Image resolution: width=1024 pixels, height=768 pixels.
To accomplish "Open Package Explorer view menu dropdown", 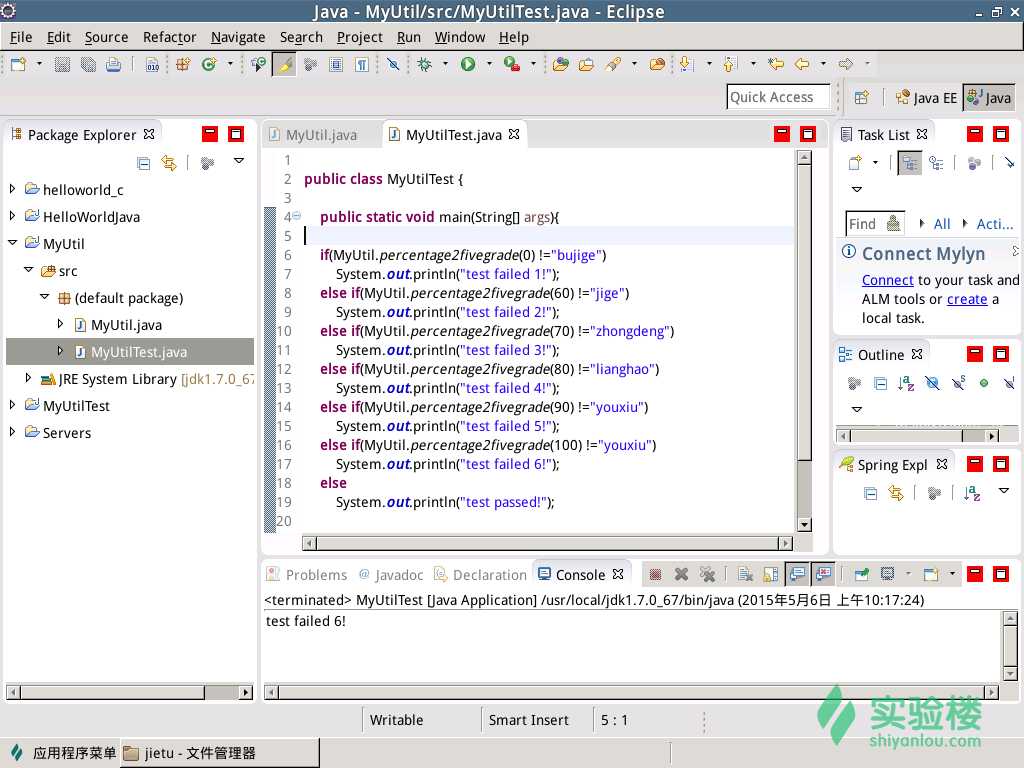I will (x=239, y=161).
